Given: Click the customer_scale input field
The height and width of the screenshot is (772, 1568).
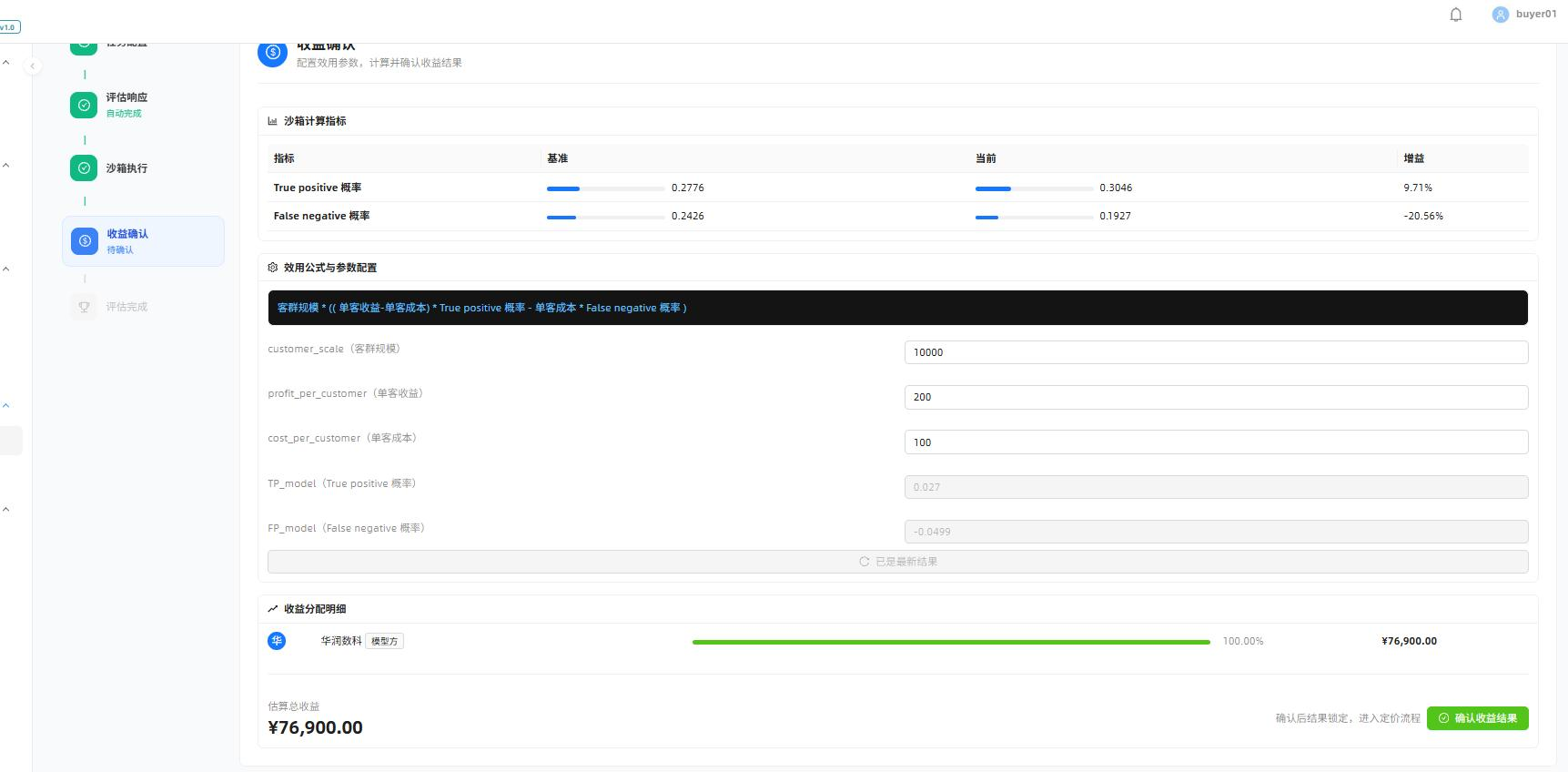Looking at the screenshot, I should (x=1216, y=352).
